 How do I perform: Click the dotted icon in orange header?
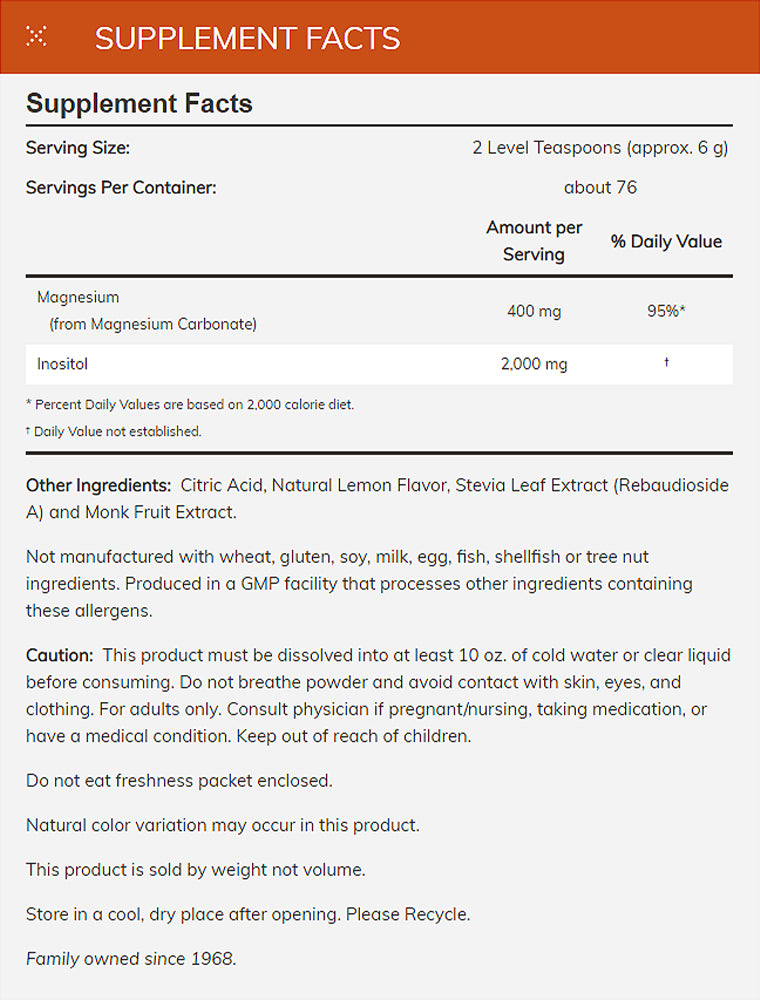[37, 38]
